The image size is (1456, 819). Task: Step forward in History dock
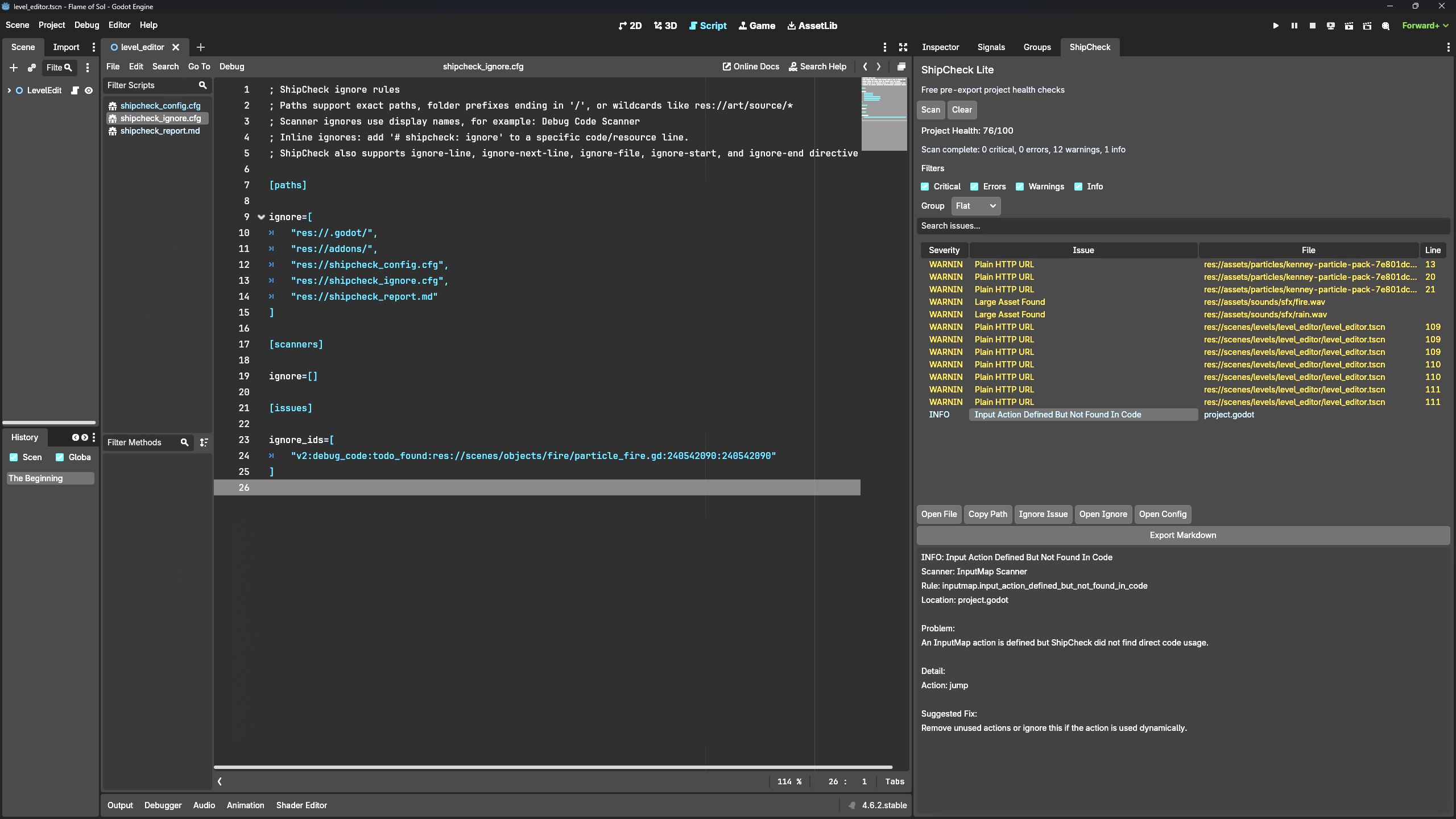tap(85, 437)
